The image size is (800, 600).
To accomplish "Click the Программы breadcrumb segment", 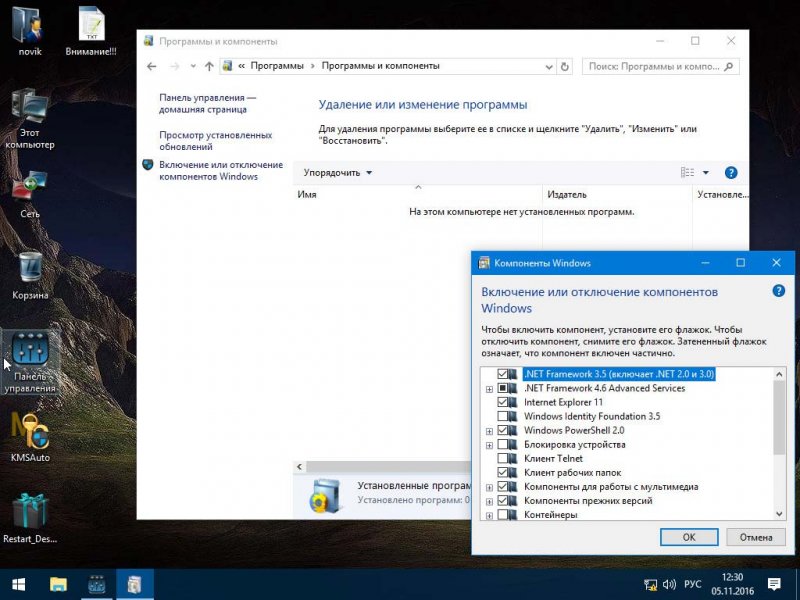I will (x=277, y=66).
